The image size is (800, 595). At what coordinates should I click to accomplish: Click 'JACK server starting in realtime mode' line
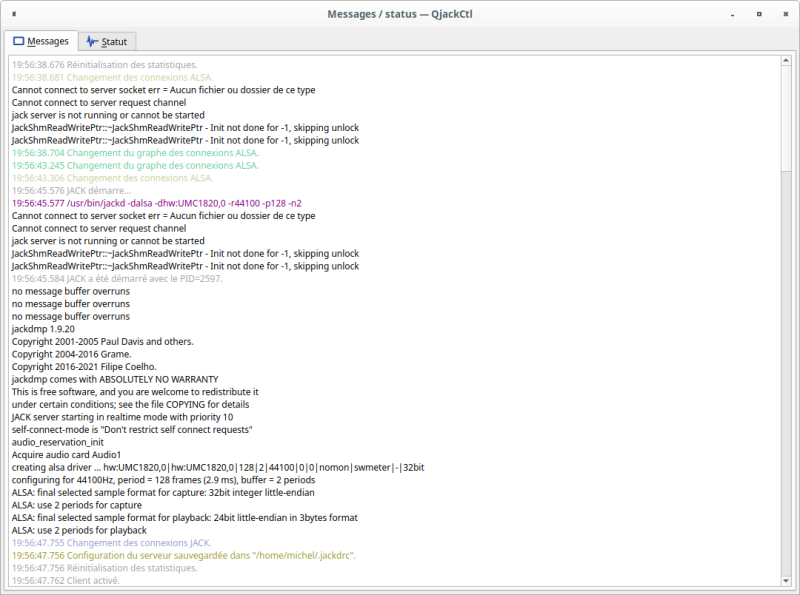coord(122,417)
